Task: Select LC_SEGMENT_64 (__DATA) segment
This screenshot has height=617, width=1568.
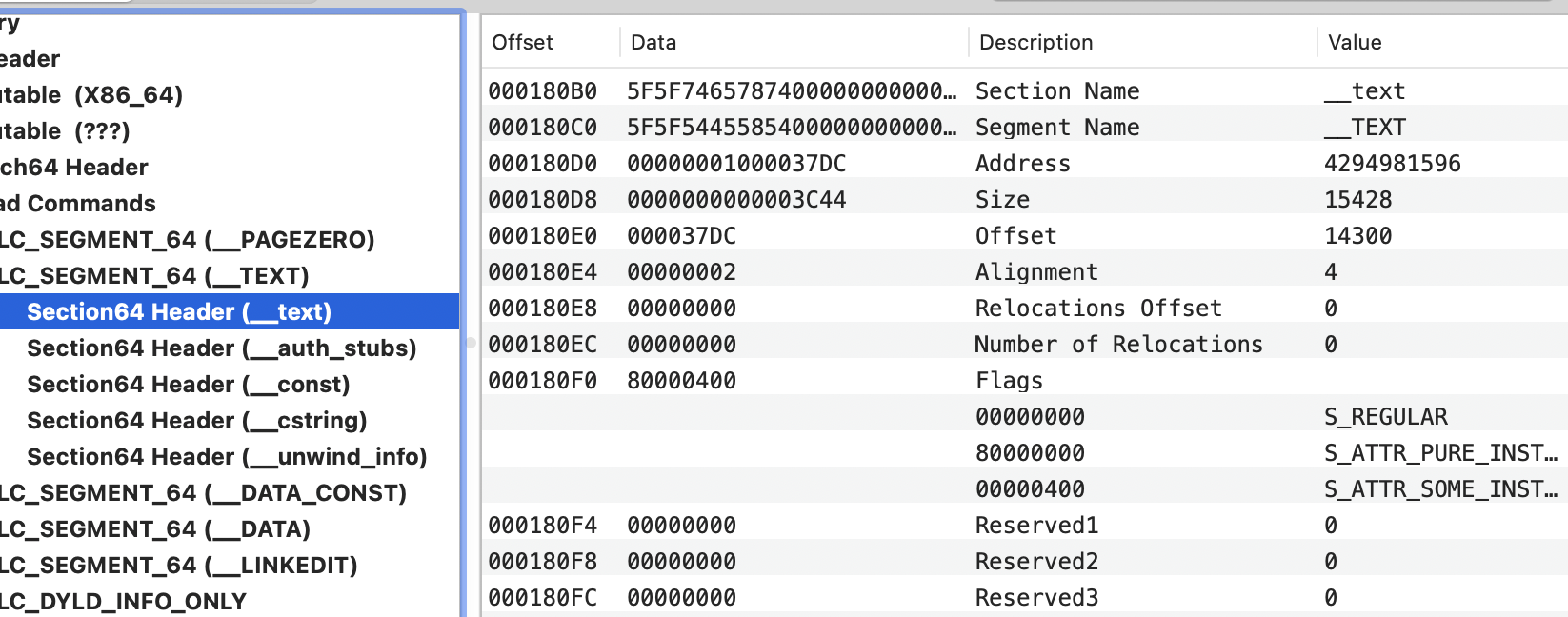Action: pyautogui.click(x=155, y=529)
